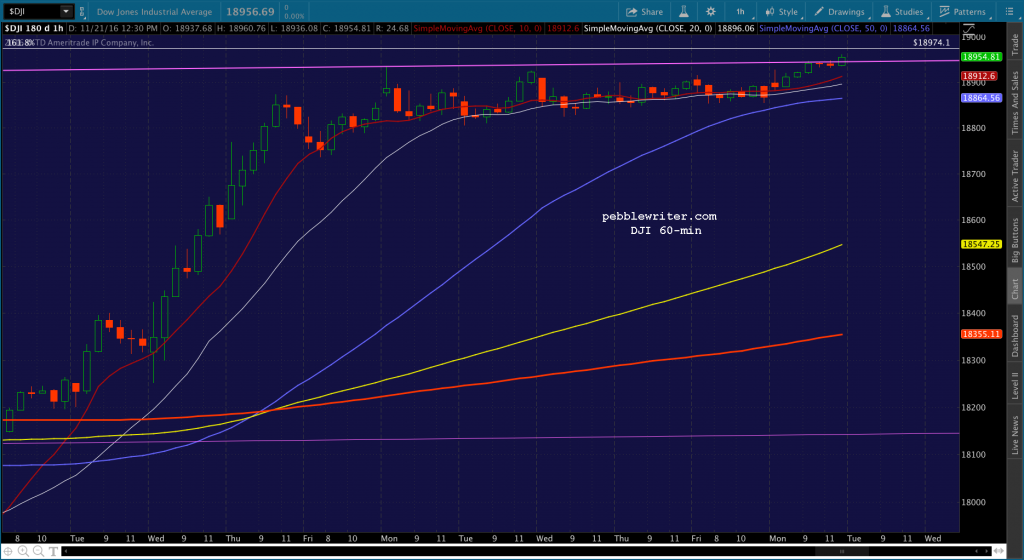This screenshot has height=560, width=1024.
Task: Click the 161.8% Fibonacci level label
Action: click(x=21, y=42)
